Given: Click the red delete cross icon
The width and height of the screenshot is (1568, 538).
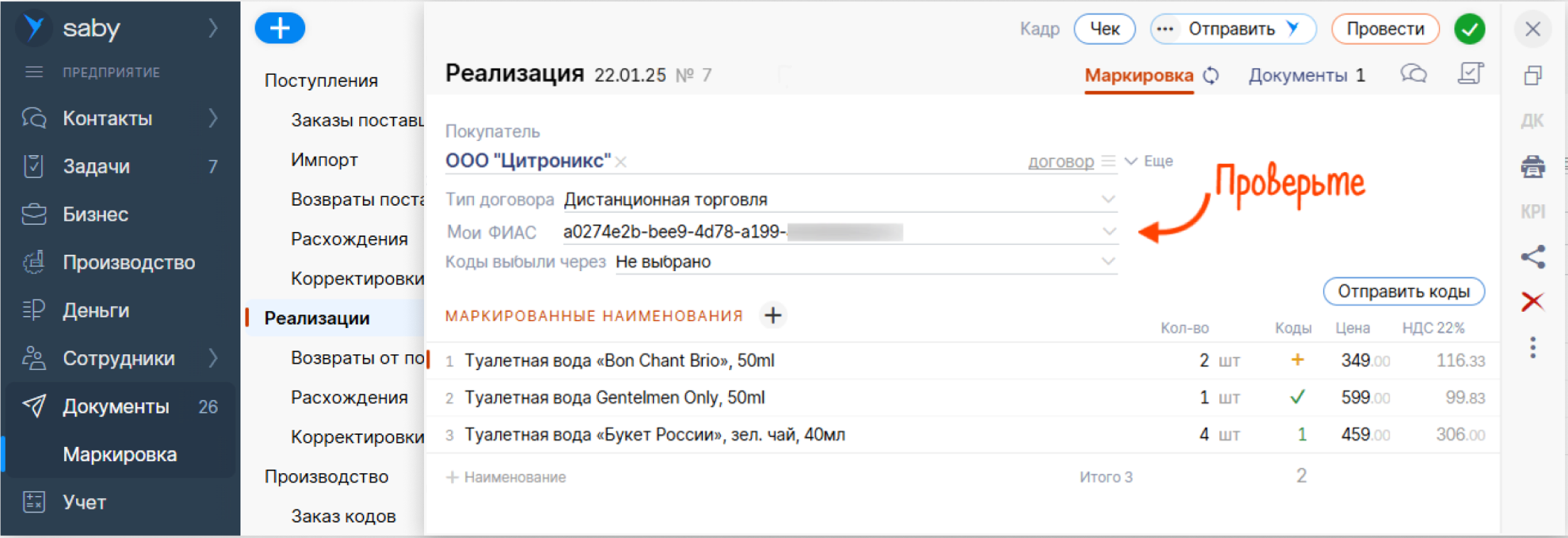Looking at the screenshot, I should 1532,302.
